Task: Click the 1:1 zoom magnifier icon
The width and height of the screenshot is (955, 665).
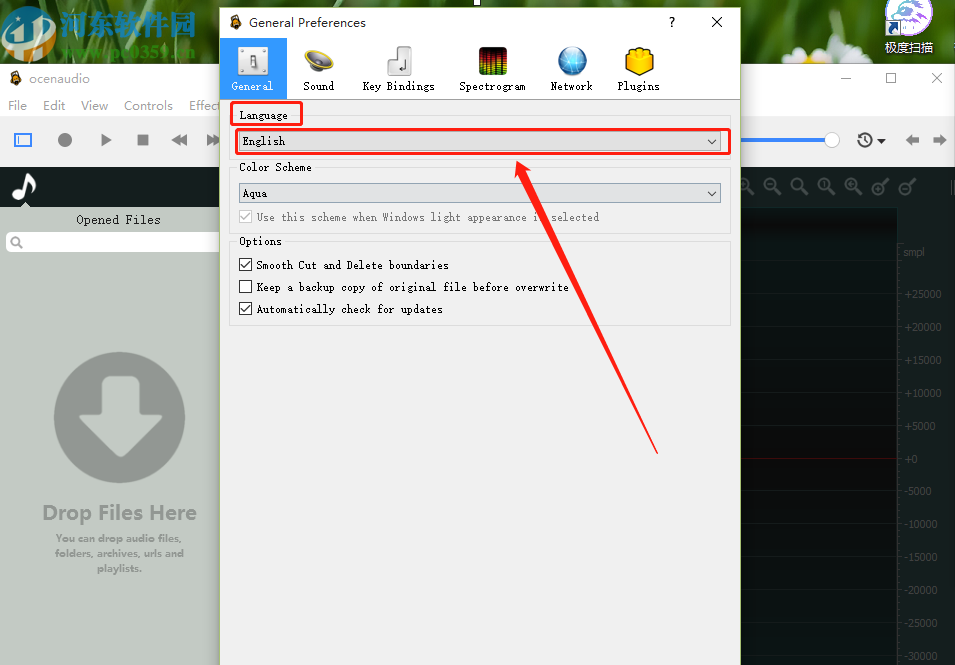Action: [826, 186]
